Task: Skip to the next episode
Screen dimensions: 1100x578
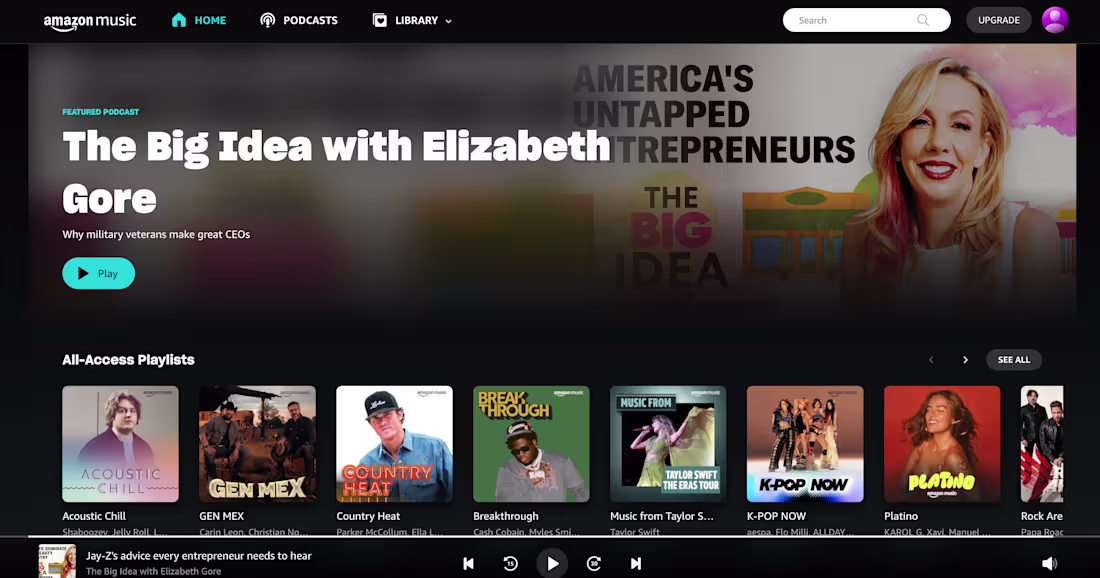Action: coord(635,563)
